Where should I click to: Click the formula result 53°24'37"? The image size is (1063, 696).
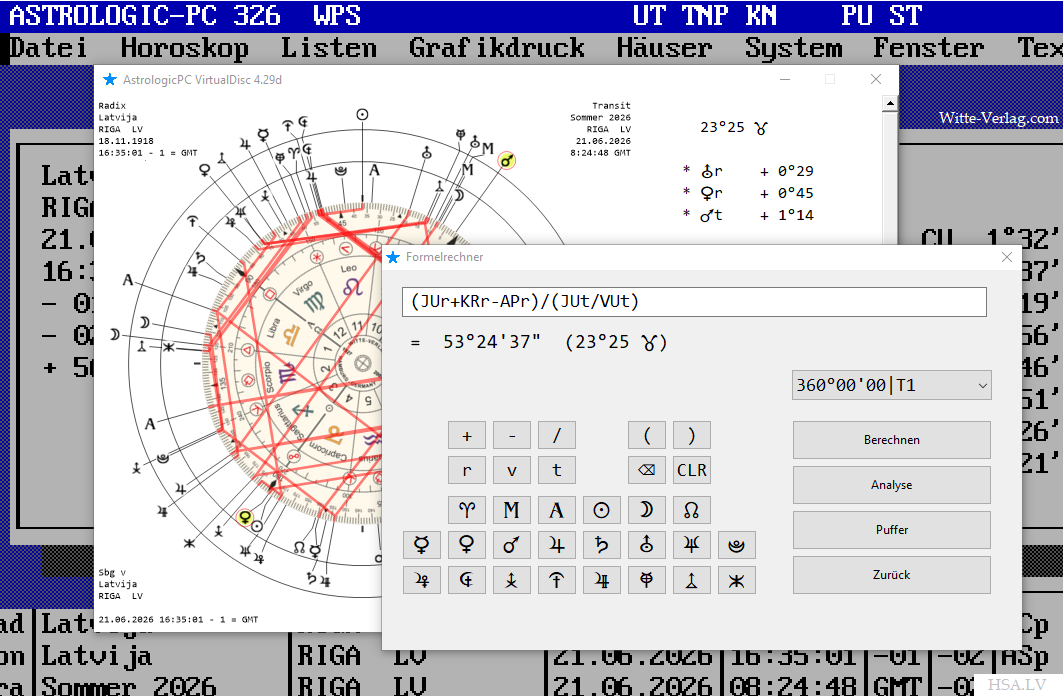coord(492,342)
